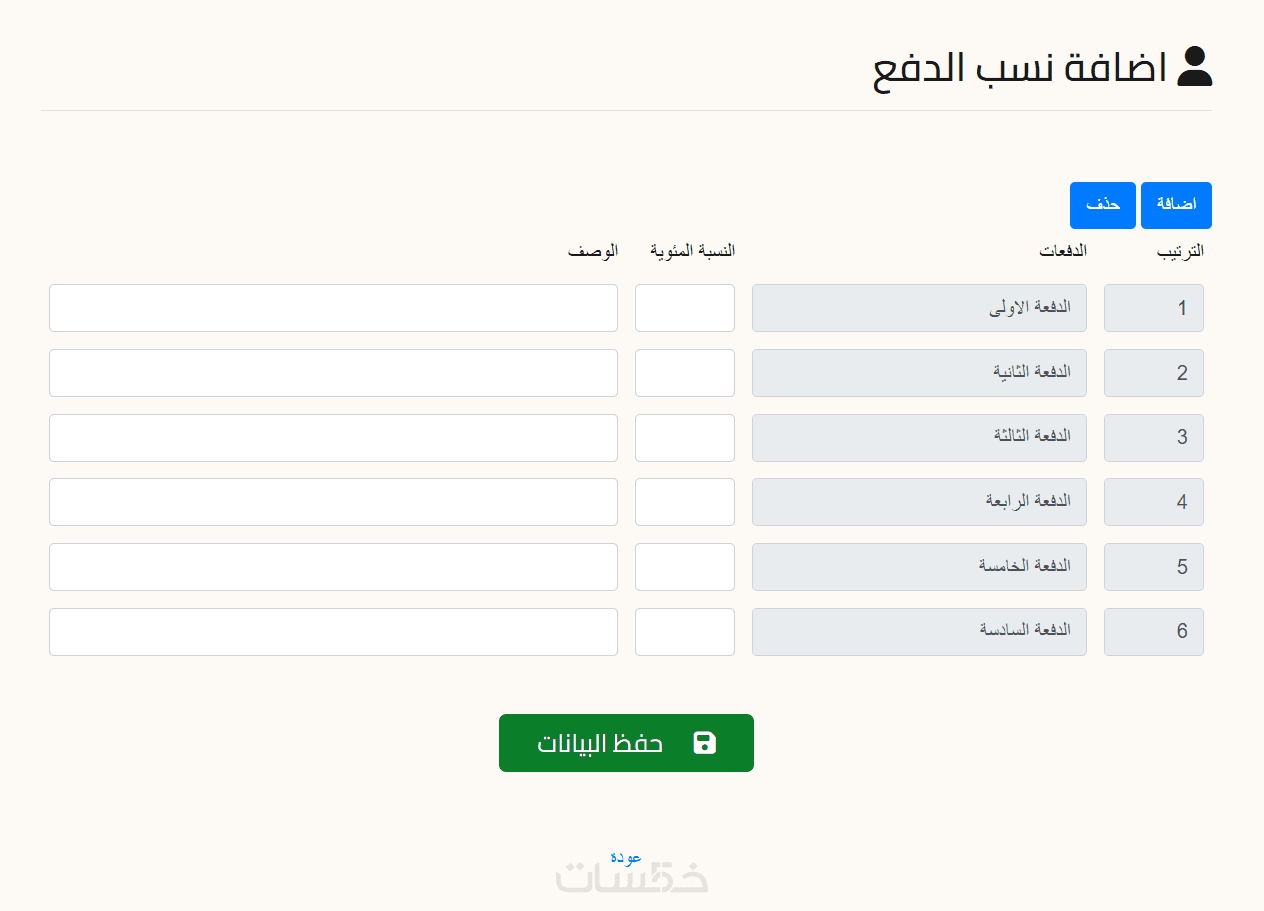Focus description box for الدفعة السادسة
1264x911 pixels.
coord(333,632)
